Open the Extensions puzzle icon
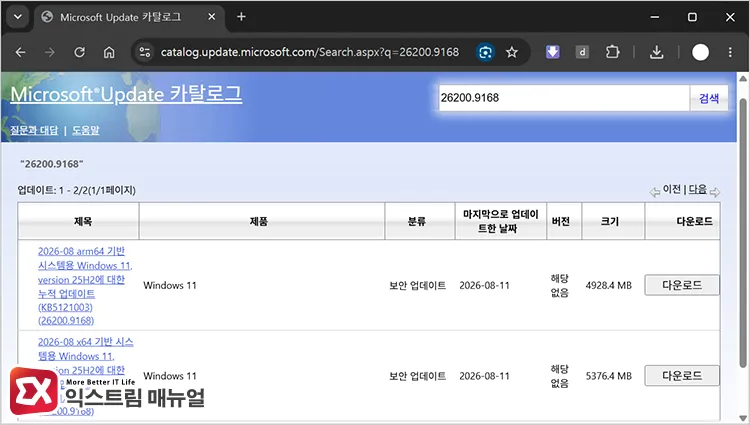The height and width of the screenshot is (425, 750). click(x=612, y=52)
